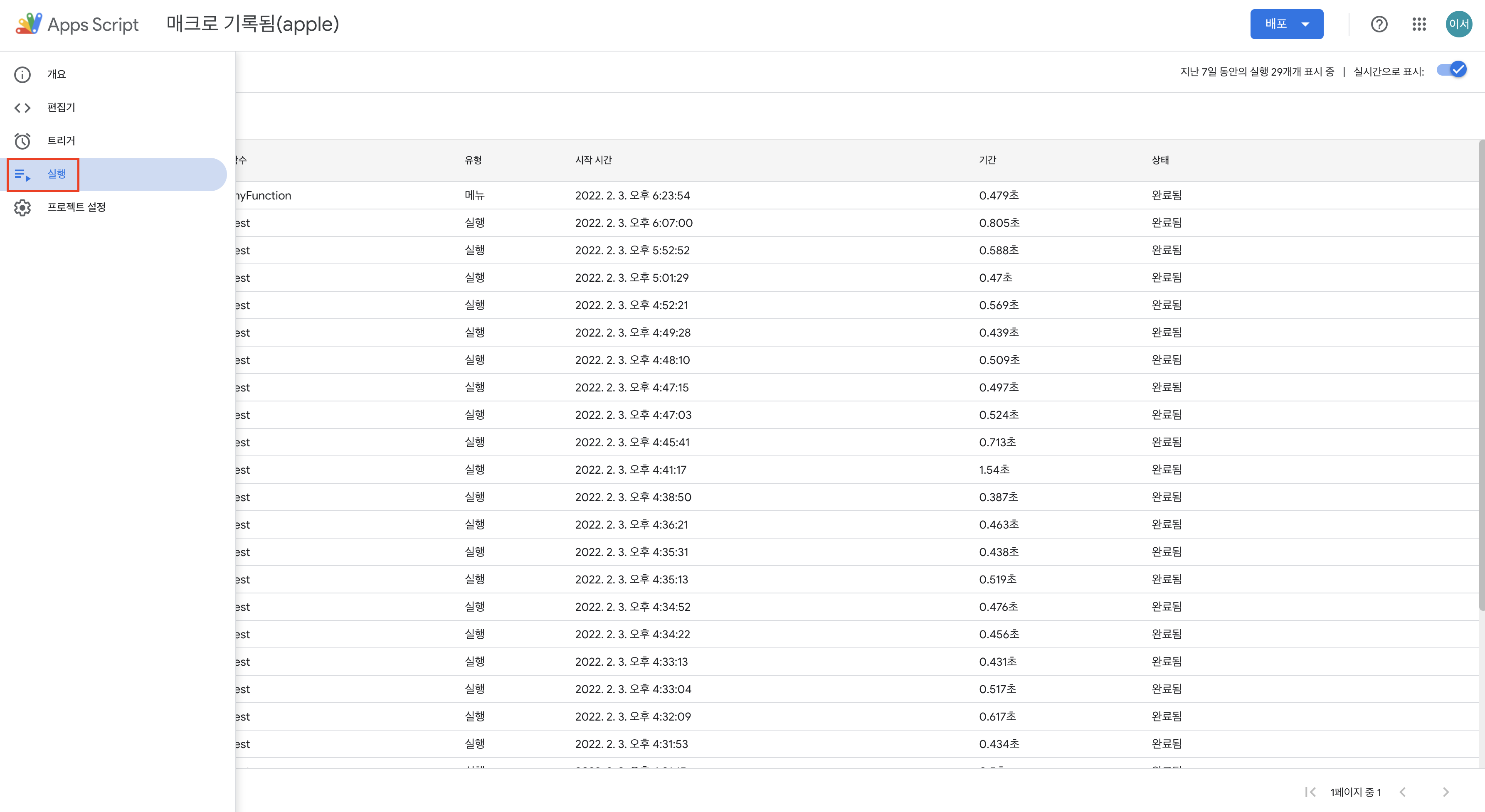Open the Google apps grid icon

1419,24
